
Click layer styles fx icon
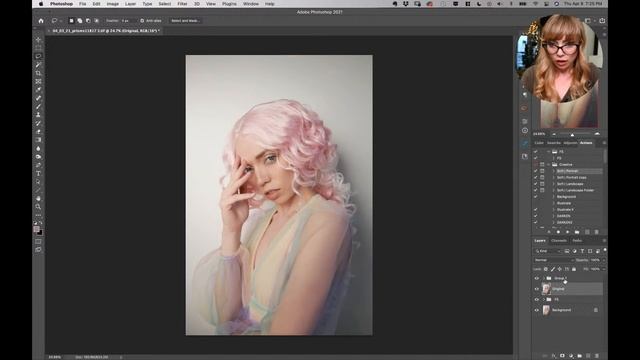click(x=554, y=356)
